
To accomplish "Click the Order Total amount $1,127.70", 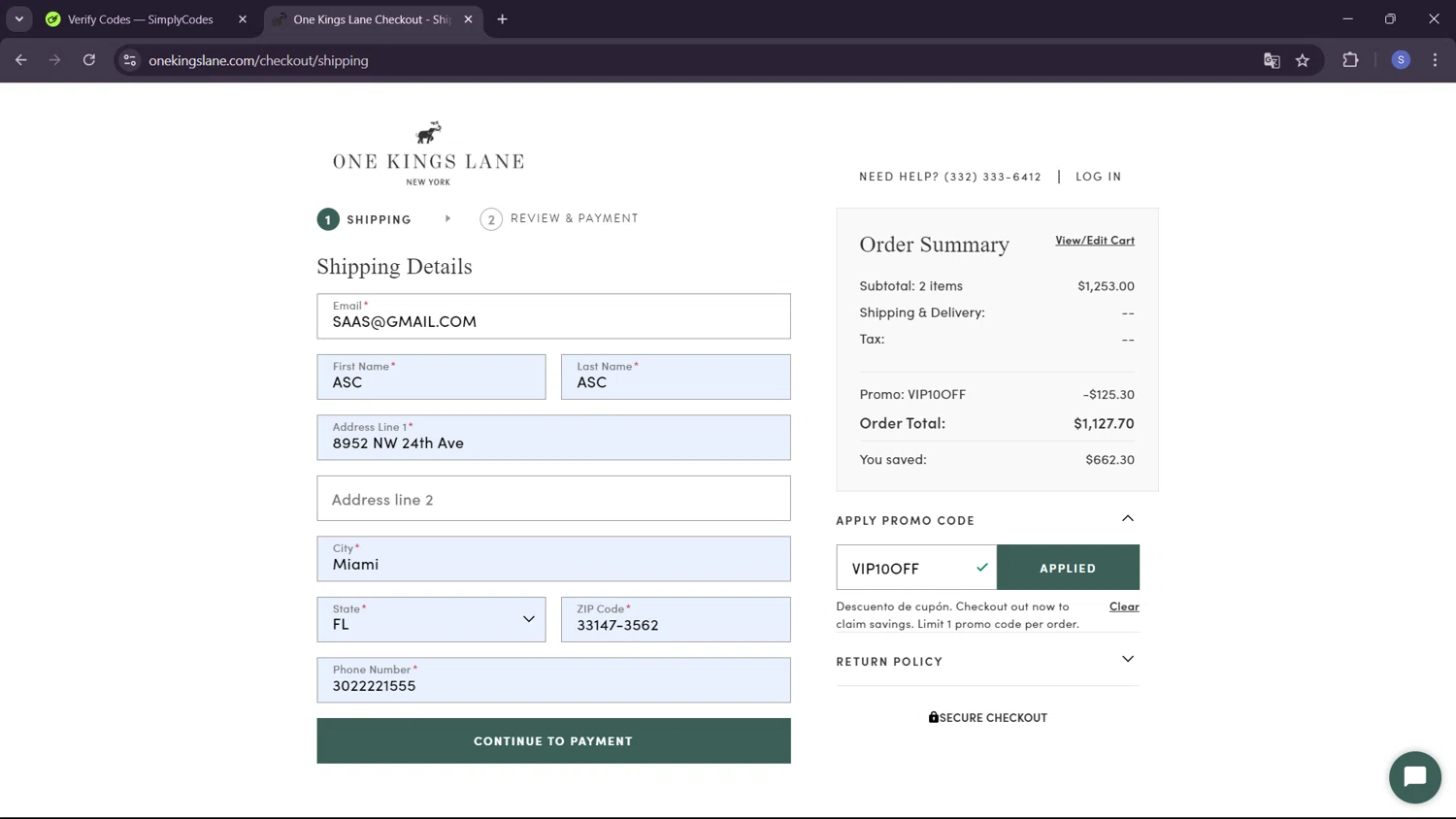I will point(1104,423).
